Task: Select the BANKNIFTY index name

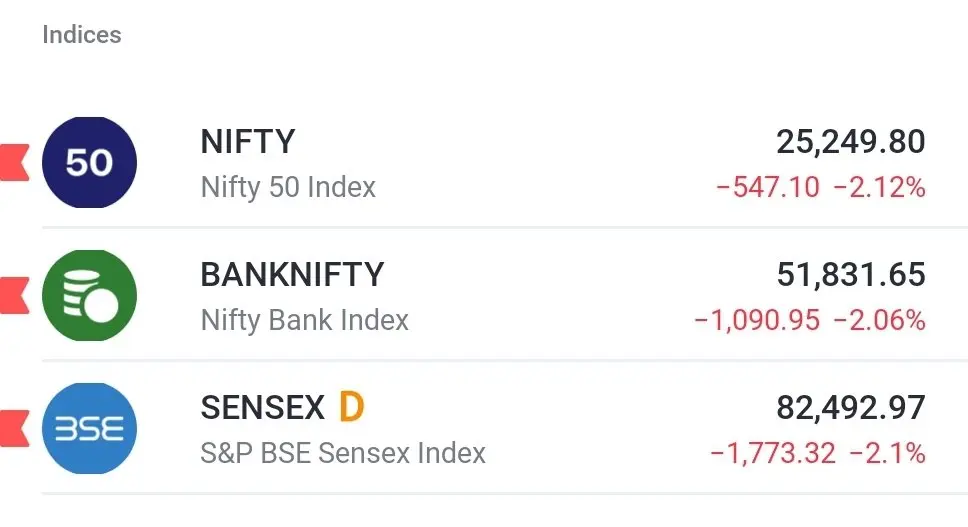Action: 292,275
